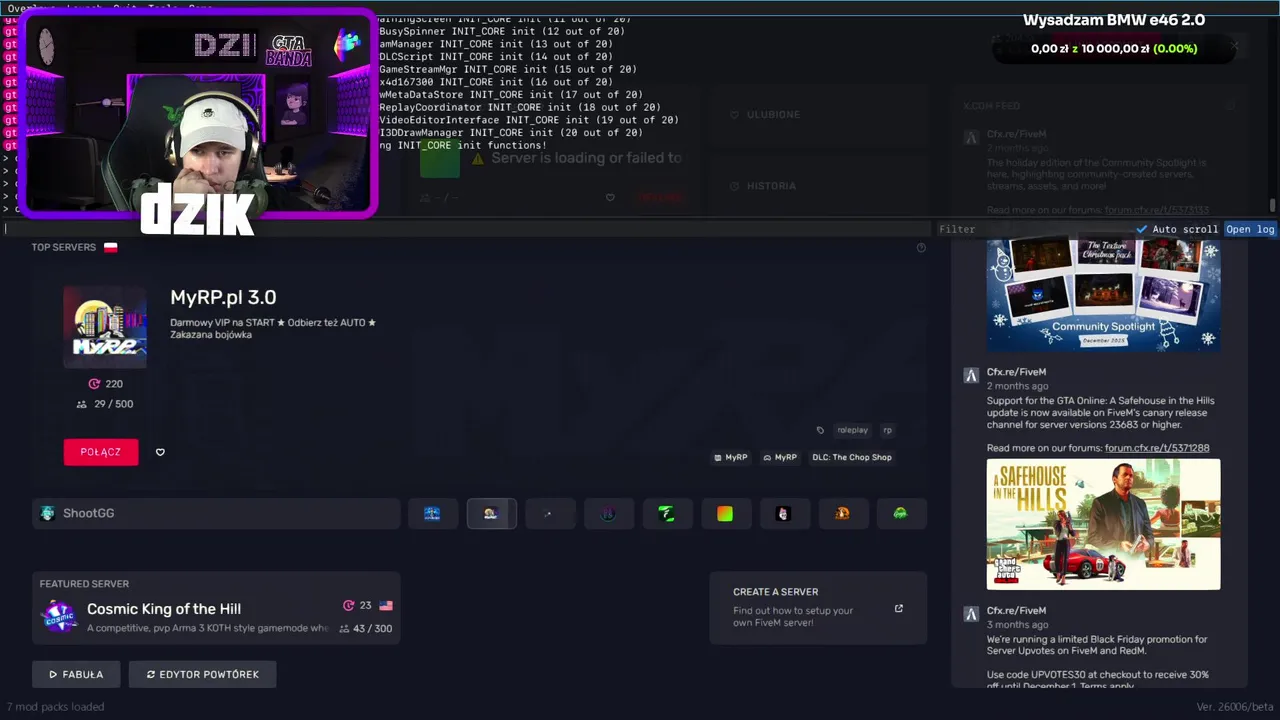Select the green creature server tile
The image size is (1280, 720).
901,513
